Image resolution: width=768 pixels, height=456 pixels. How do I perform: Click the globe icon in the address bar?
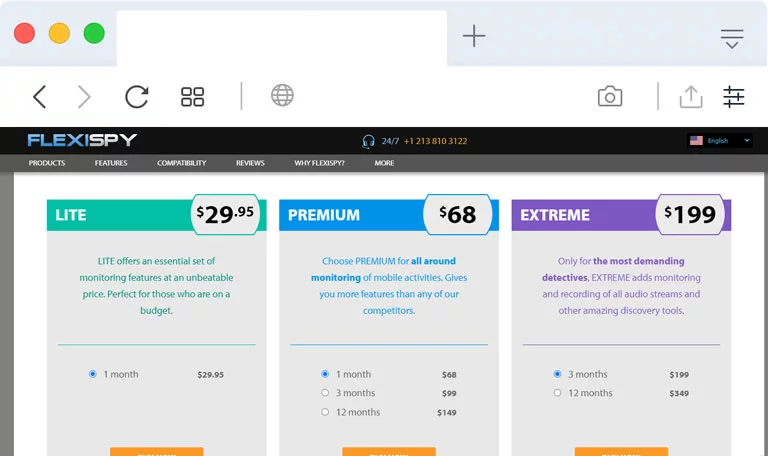tap(283, 95)
